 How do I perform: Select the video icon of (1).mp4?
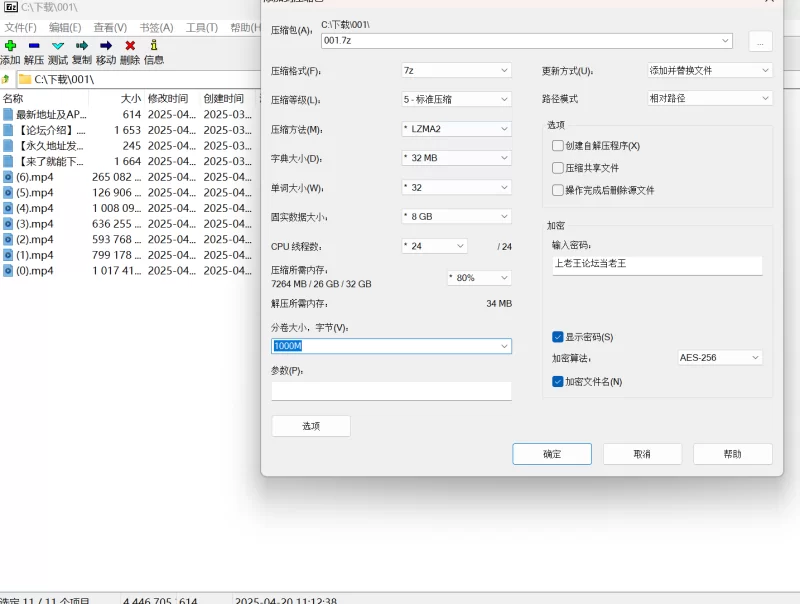(x=8, y=255)
